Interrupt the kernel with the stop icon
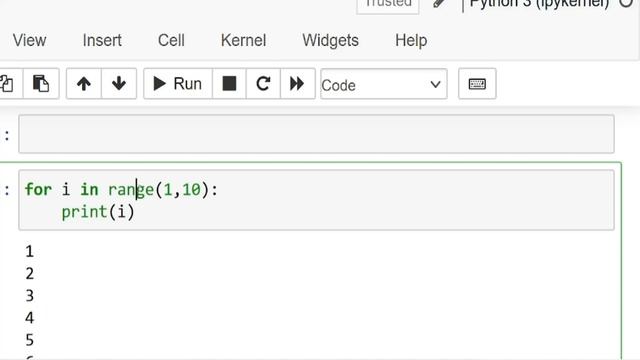Viewport: 640px width, 360px height. (229, 84)
